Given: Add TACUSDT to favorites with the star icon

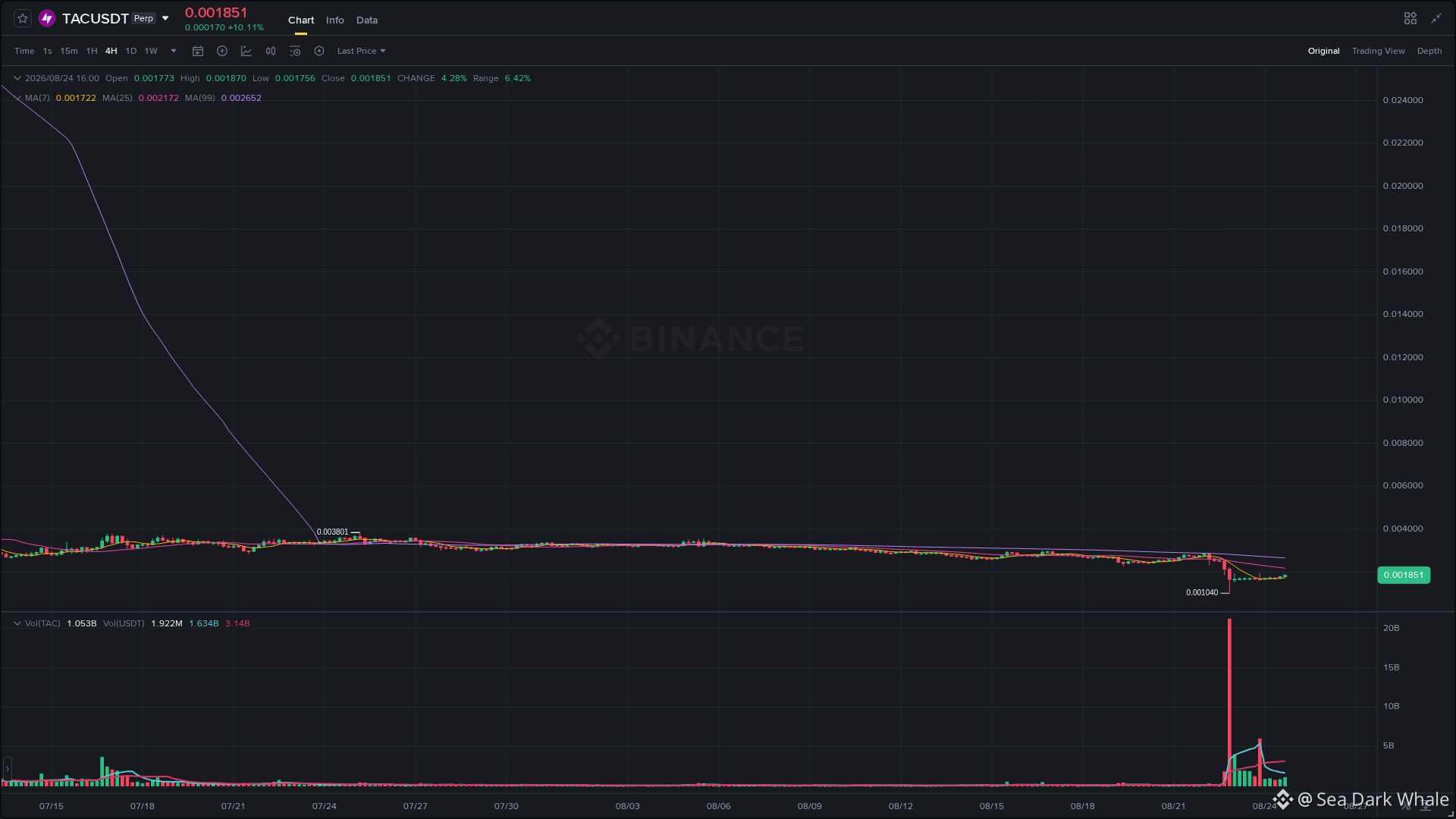Looking at the screenshot, I should [x=23, y=18].
